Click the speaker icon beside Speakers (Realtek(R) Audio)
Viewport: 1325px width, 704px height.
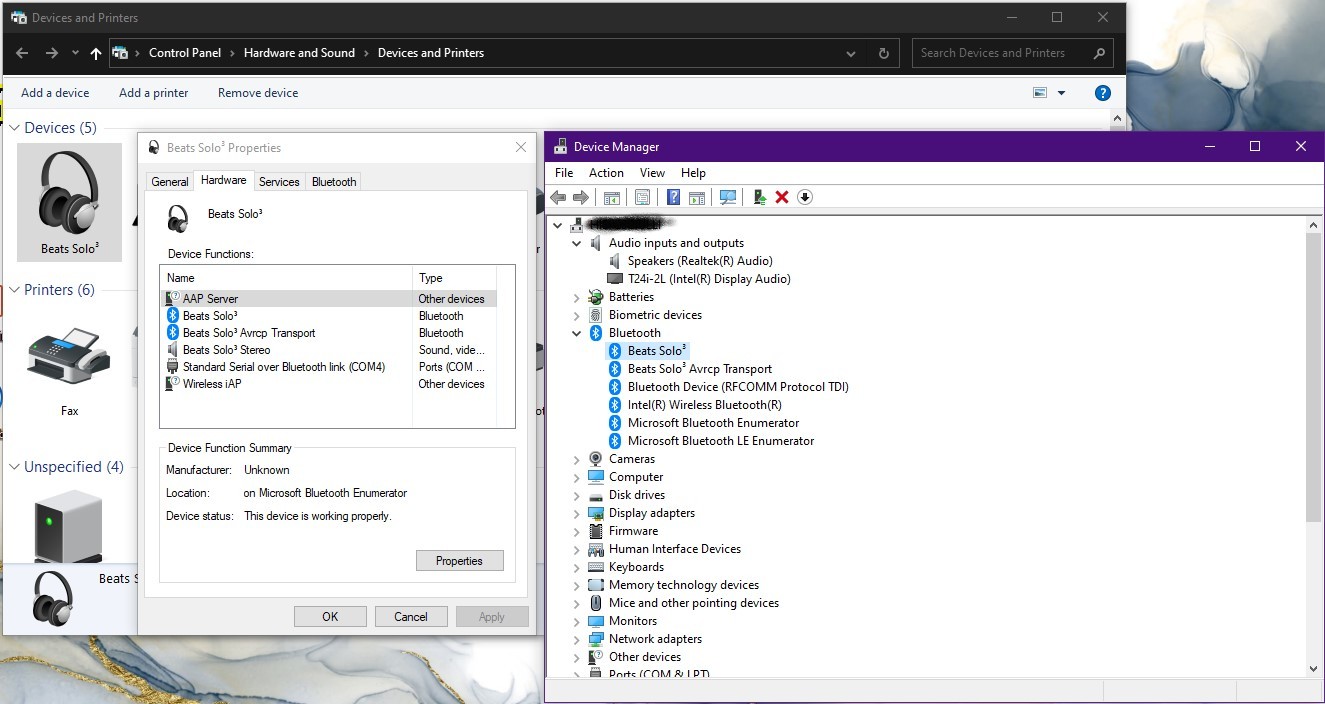pos(615,261)
